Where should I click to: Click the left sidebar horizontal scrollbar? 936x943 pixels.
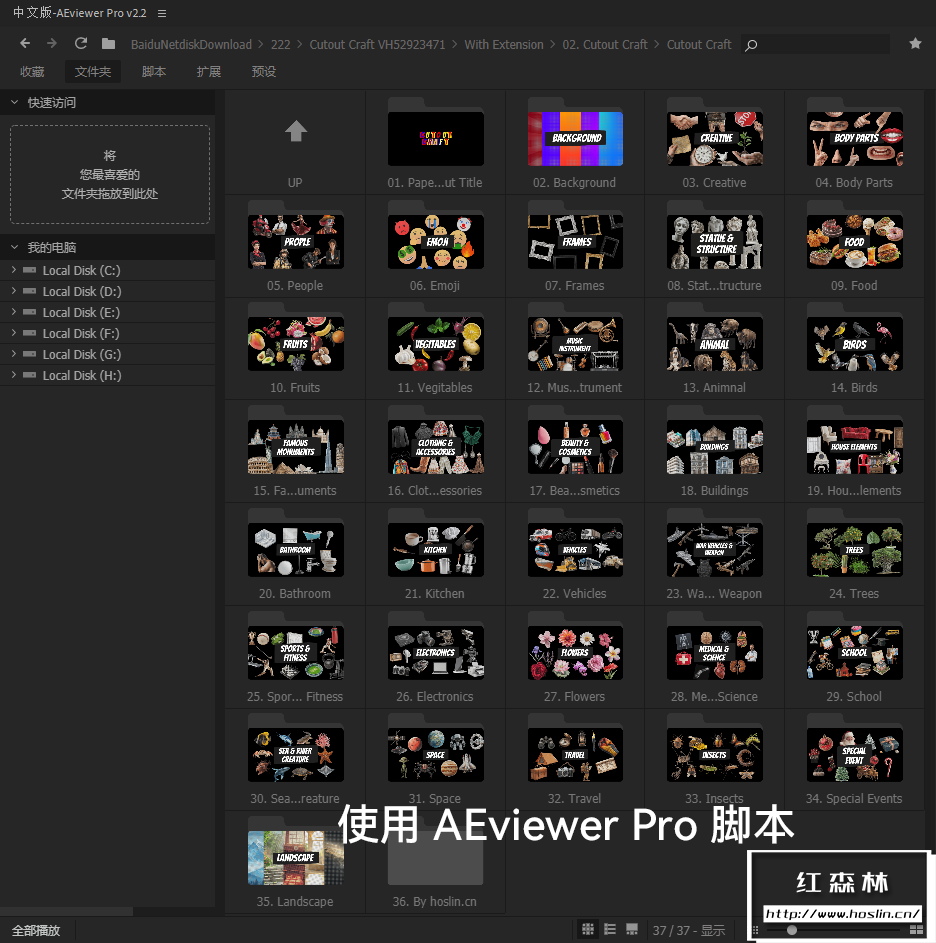tap(66, 911)
